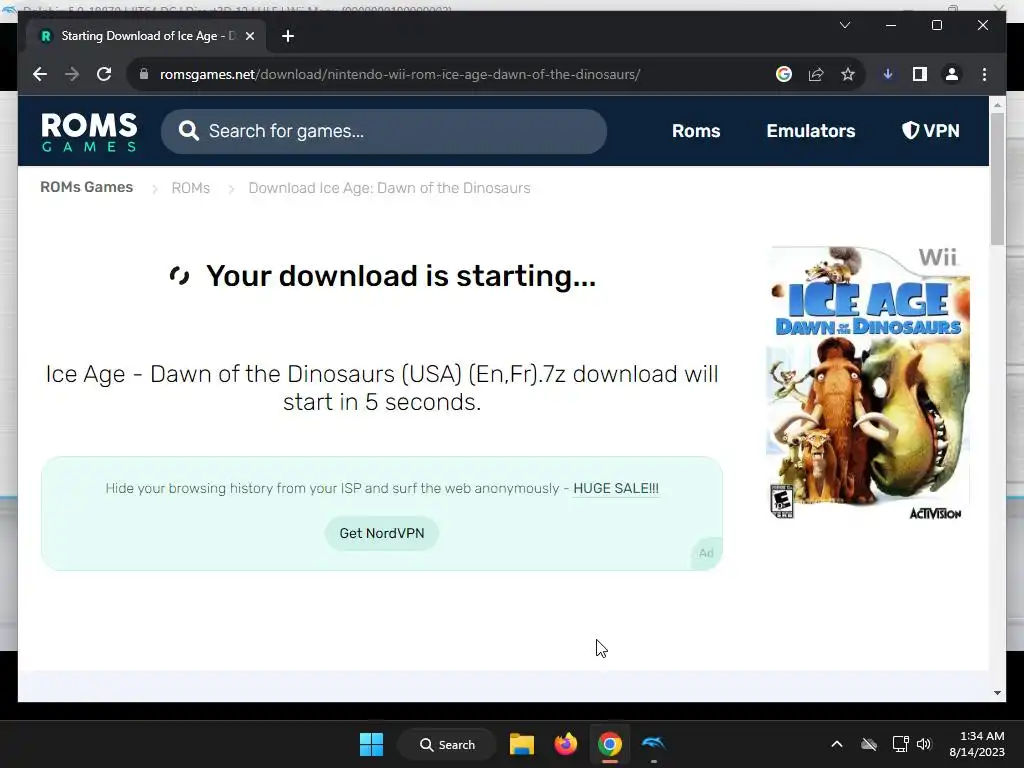Switch to Chrome in taskbar
The width and height of the screenshot is (1024, 768).
click(609, 744)
